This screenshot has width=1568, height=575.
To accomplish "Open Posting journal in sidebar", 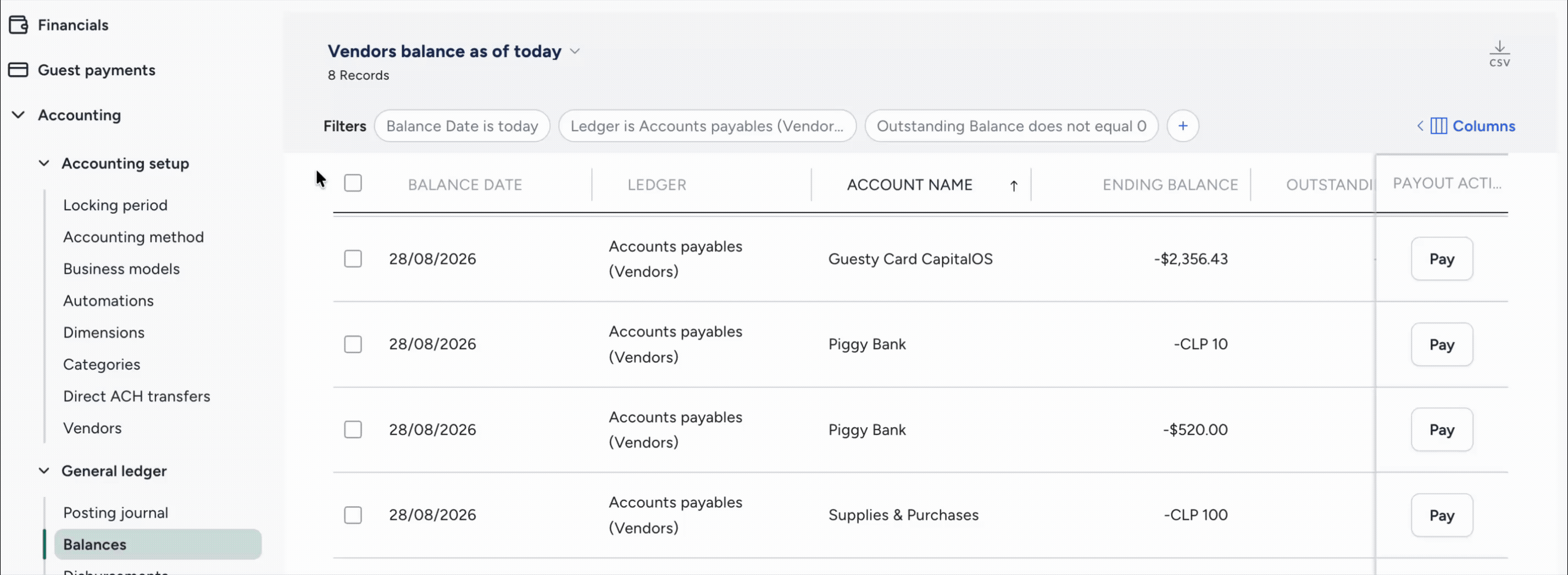I will point(116,513).
